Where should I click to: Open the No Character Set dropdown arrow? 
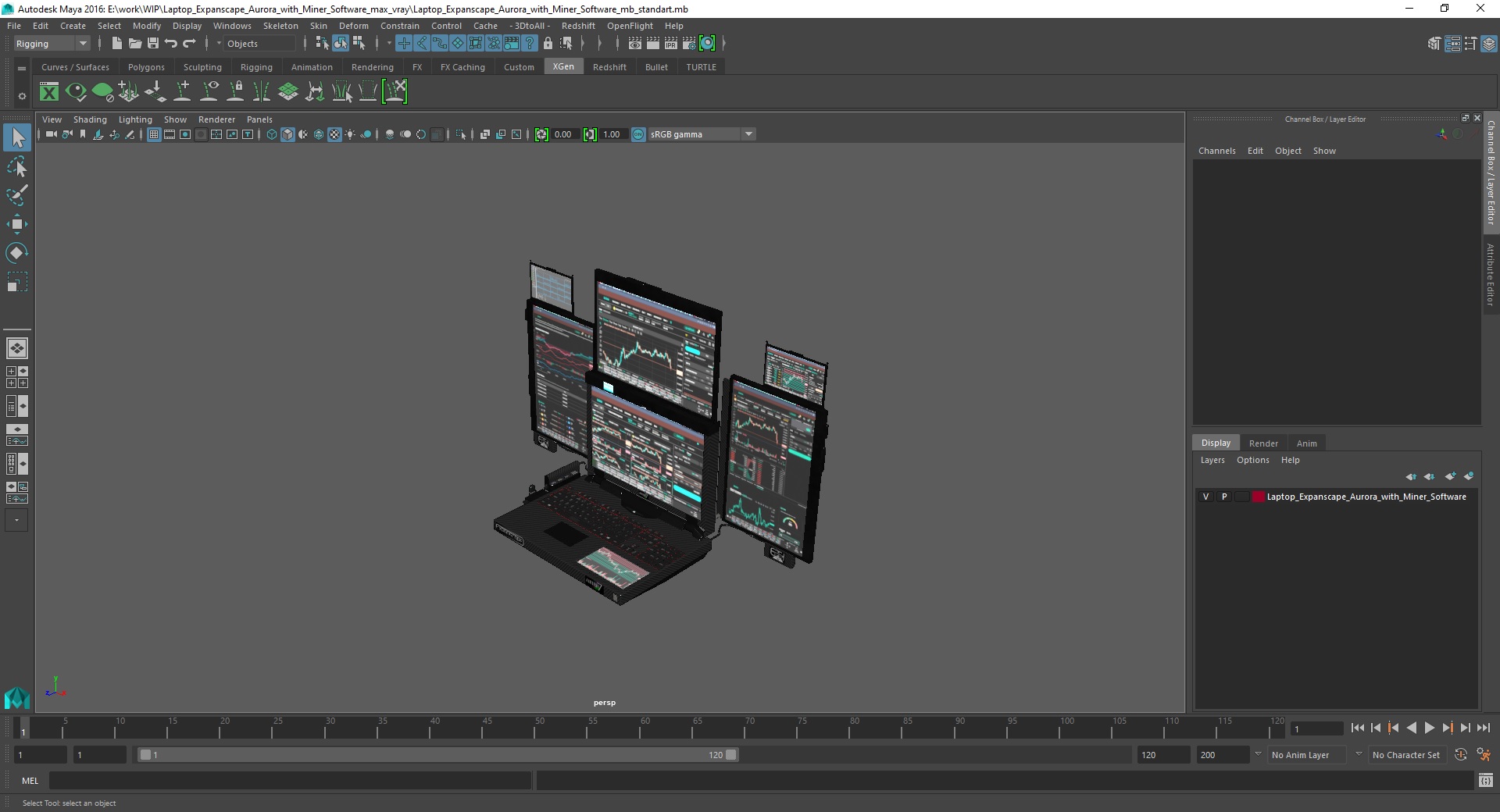[x=1359, y=754]
